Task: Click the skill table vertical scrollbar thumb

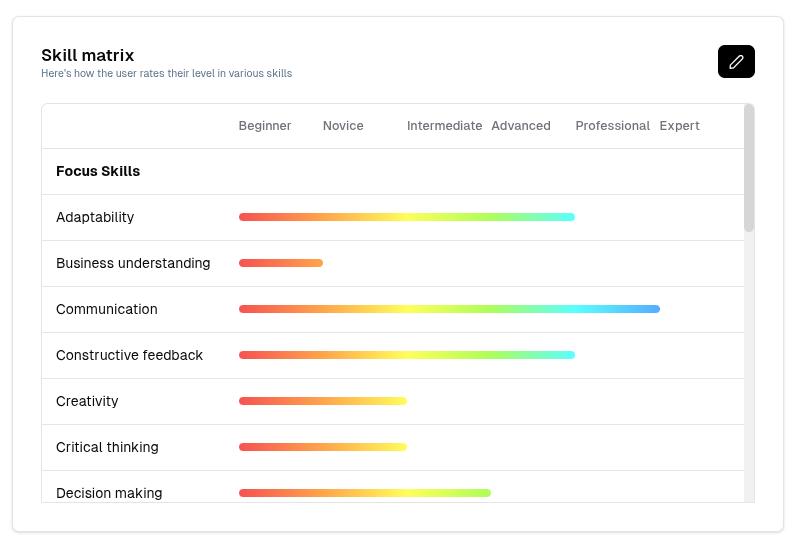Action: coord(749,168)
